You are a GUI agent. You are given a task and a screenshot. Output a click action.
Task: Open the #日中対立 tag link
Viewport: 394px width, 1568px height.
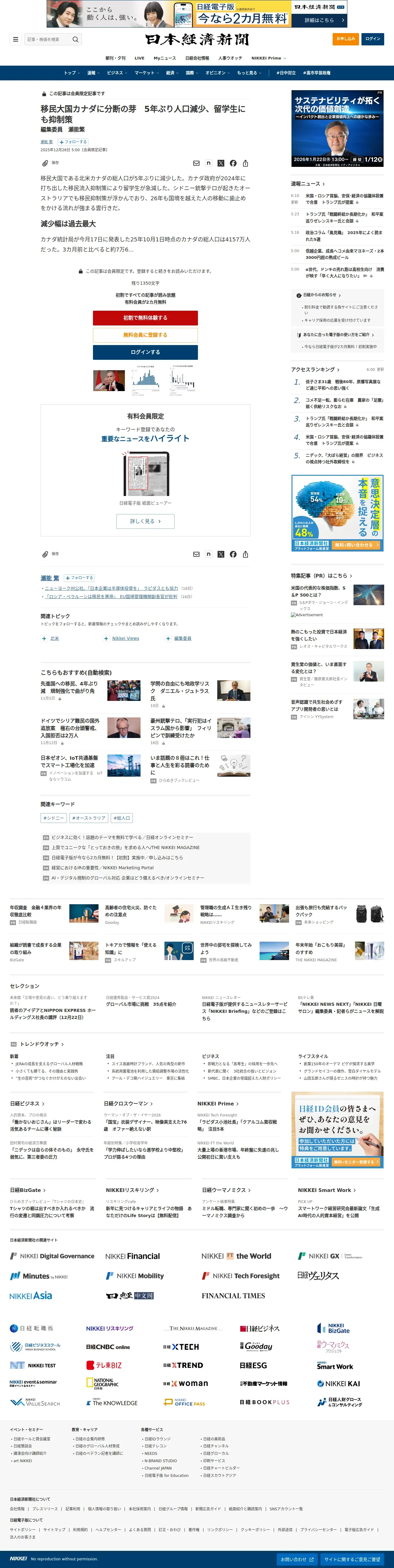tap(286, 73)
